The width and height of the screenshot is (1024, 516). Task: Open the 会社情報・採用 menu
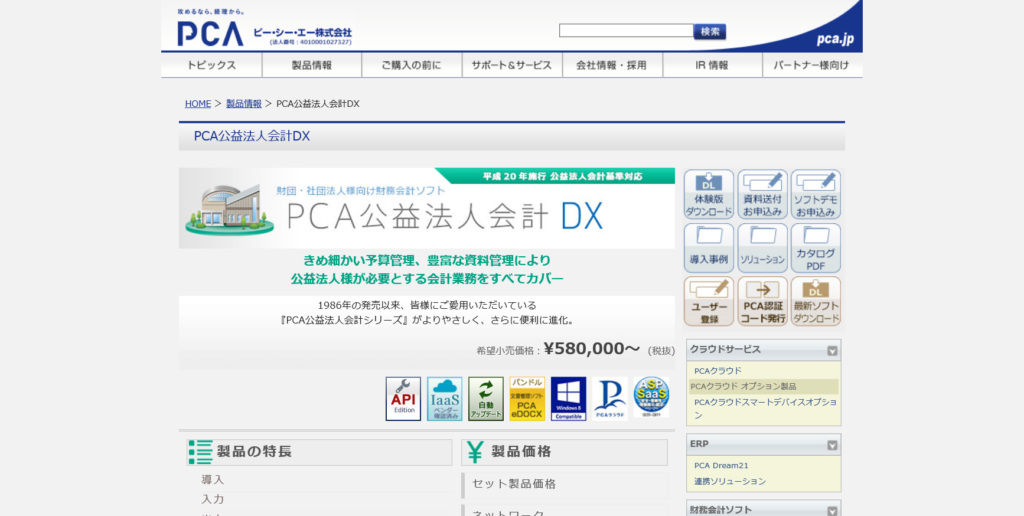(x=612, y=65)
